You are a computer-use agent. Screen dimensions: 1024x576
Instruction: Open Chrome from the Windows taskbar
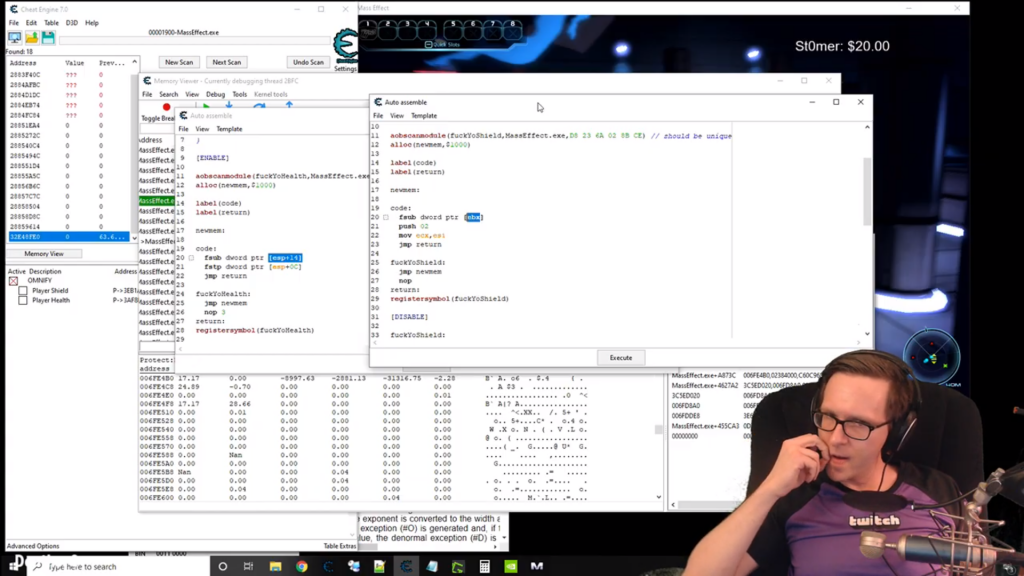point(301,566)
